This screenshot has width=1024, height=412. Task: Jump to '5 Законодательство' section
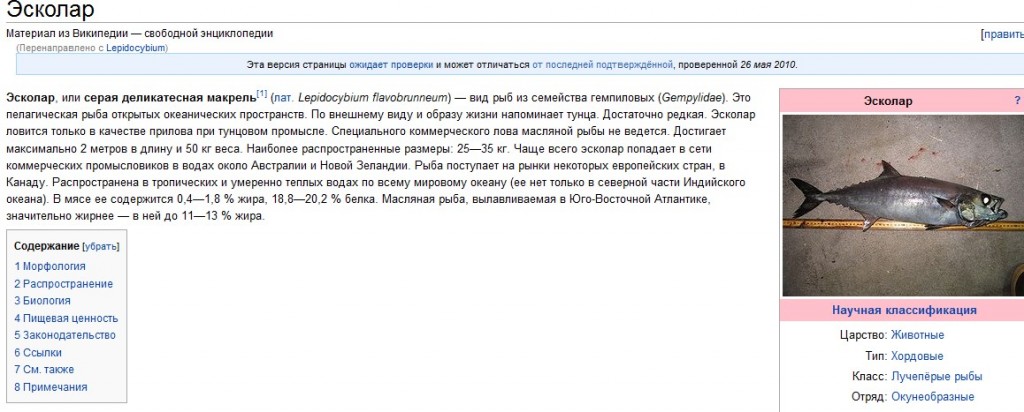coord(65,335)
